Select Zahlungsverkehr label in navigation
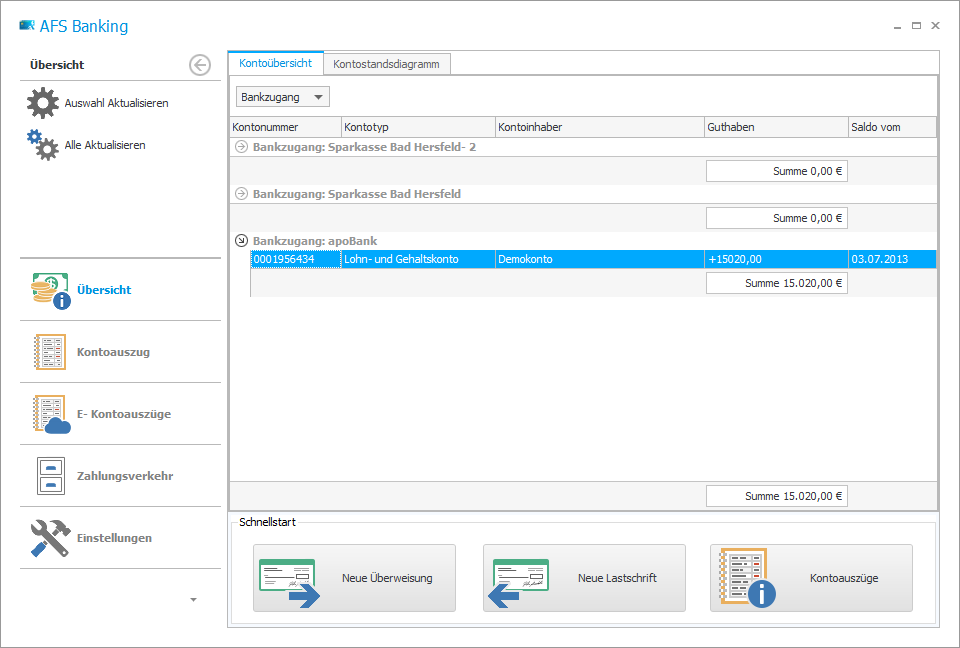Viewport: 960px width, 648px height. 125,476
